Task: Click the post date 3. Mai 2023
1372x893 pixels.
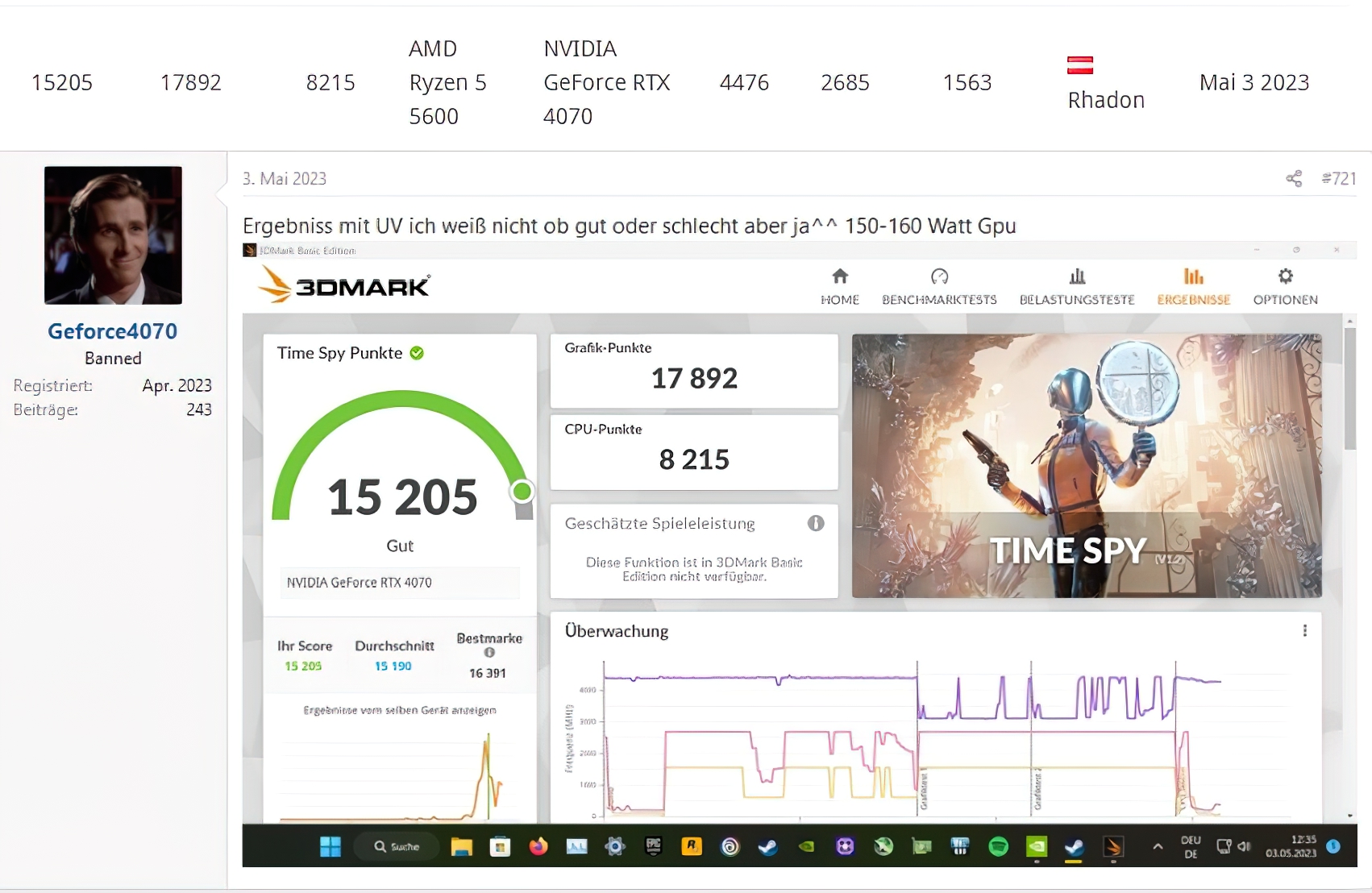Action: click(x=285, y=178)
